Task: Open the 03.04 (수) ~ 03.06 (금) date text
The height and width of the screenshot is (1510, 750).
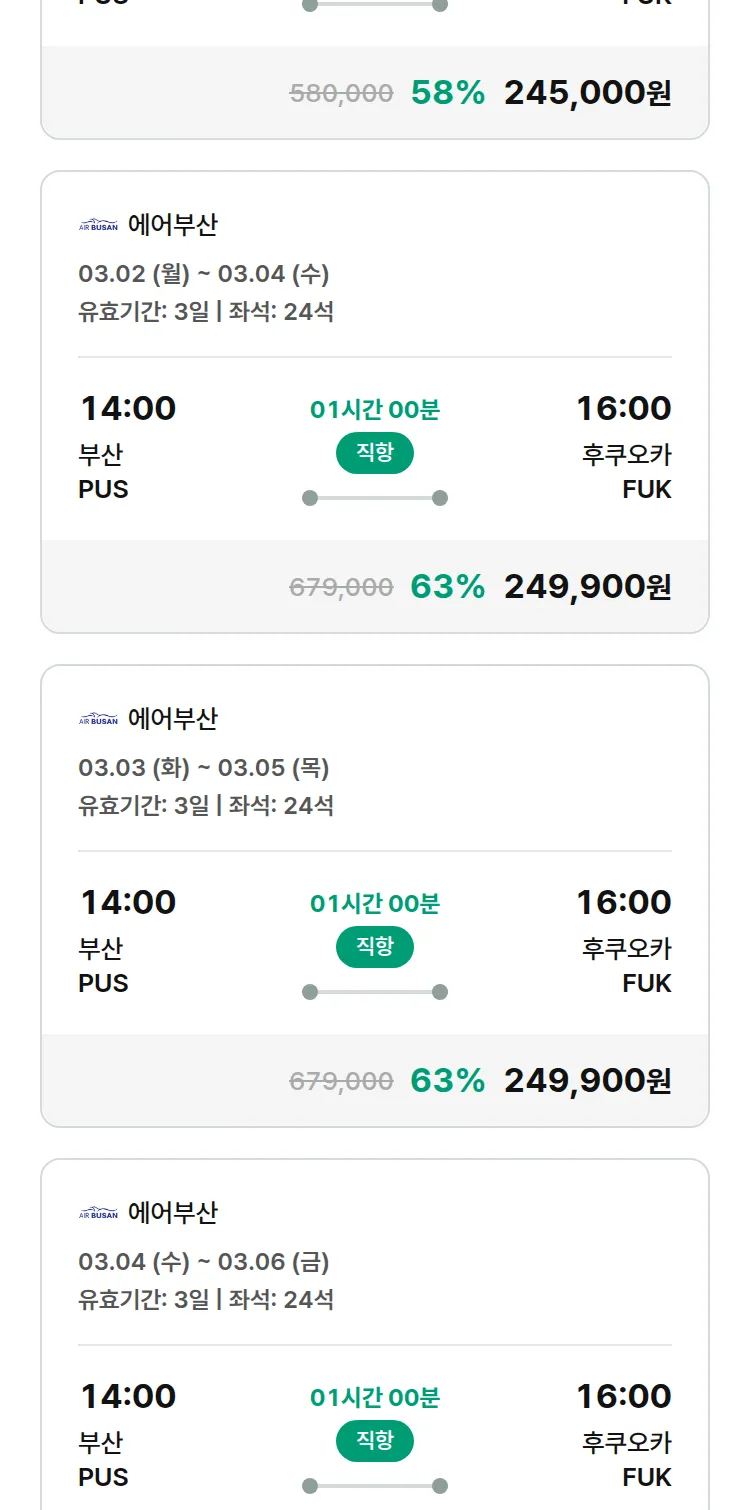Action: point(204,1262)
